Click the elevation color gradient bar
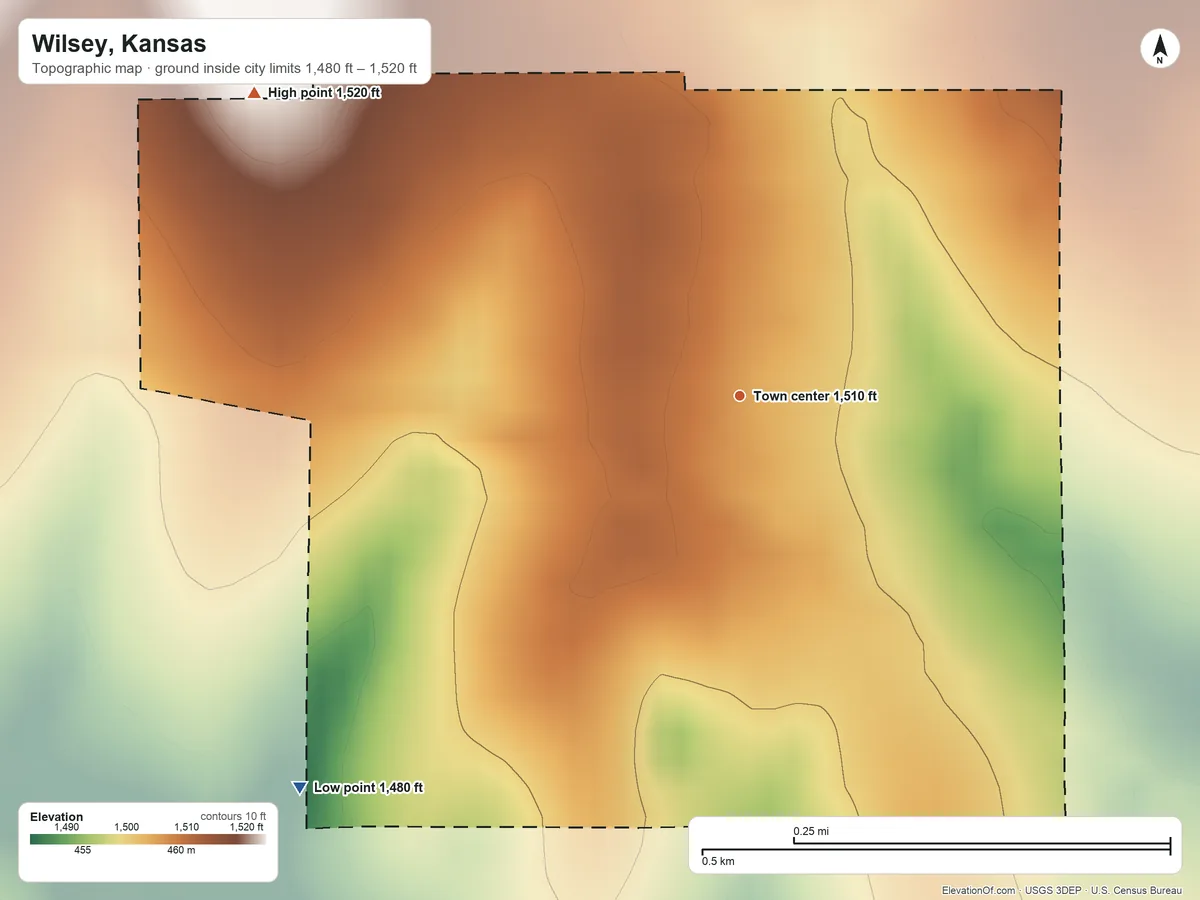Screen dimensions: 1200x900 click(x=148, y=839)
